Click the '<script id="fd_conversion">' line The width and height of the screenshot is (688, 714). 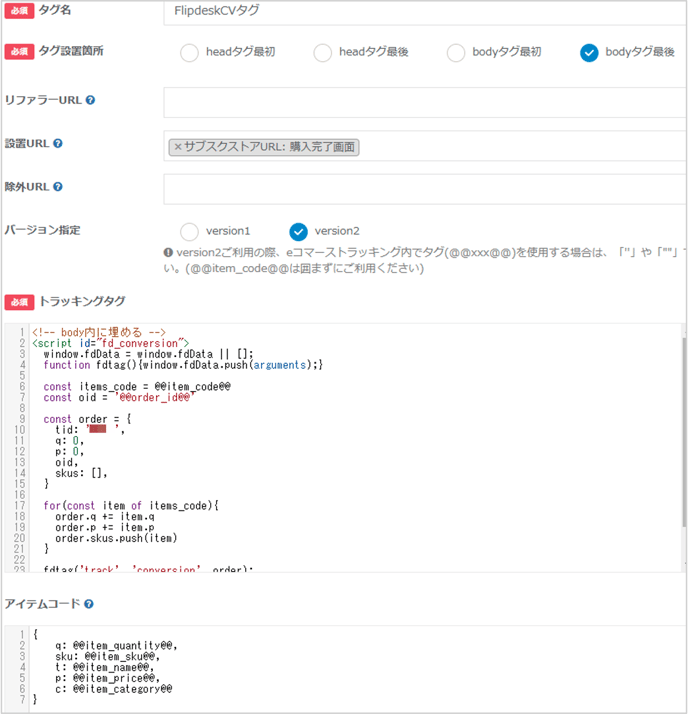[x=110, y=343]
